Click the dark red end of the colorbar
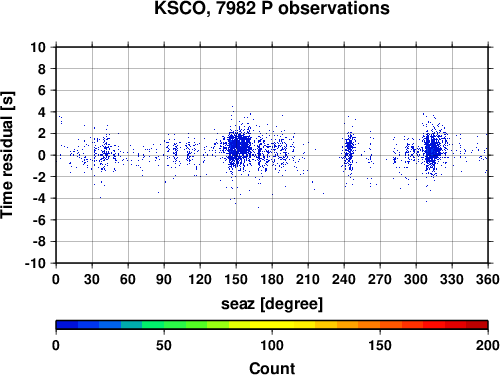500x375 pixels. [x=477, y=325]
